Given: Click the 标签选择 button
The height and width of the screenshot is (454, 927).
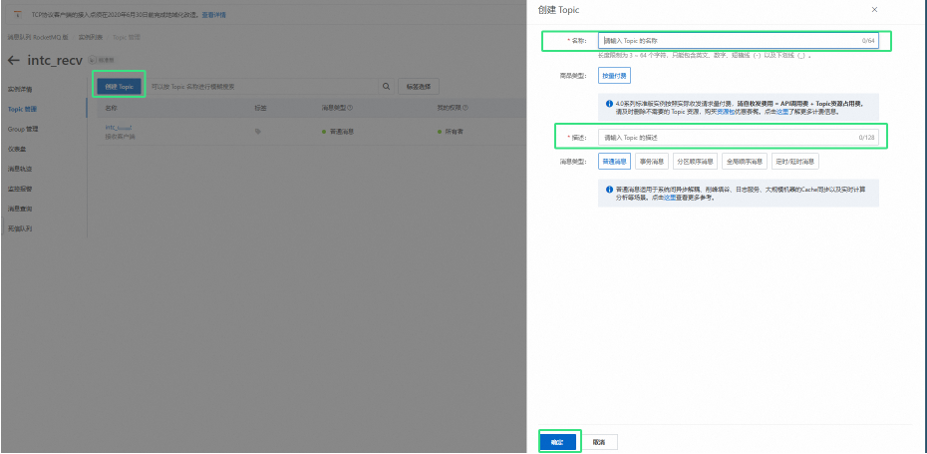Looking at the screenshot, I should pyautogui.click(x=419, y=87).
